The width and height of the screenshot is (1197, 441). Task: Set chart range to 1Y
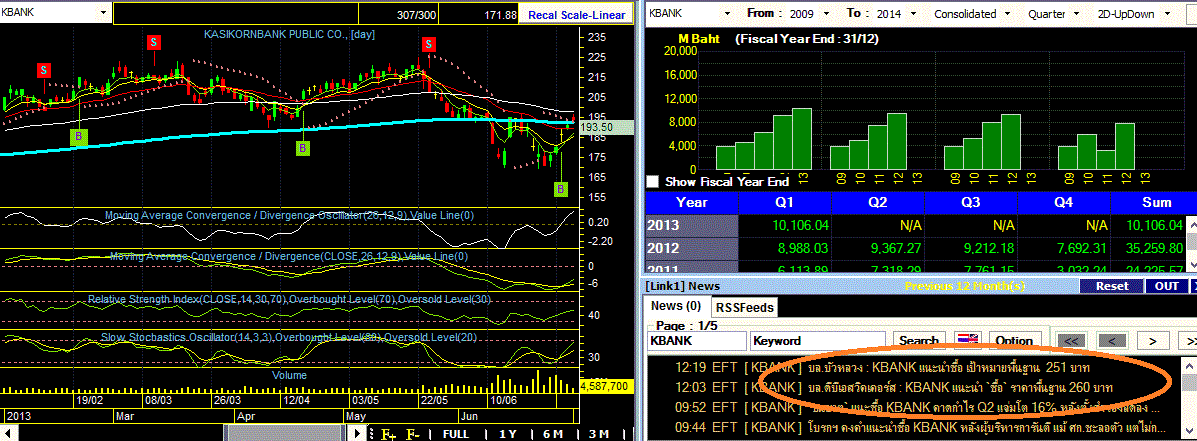coord(508,434)
